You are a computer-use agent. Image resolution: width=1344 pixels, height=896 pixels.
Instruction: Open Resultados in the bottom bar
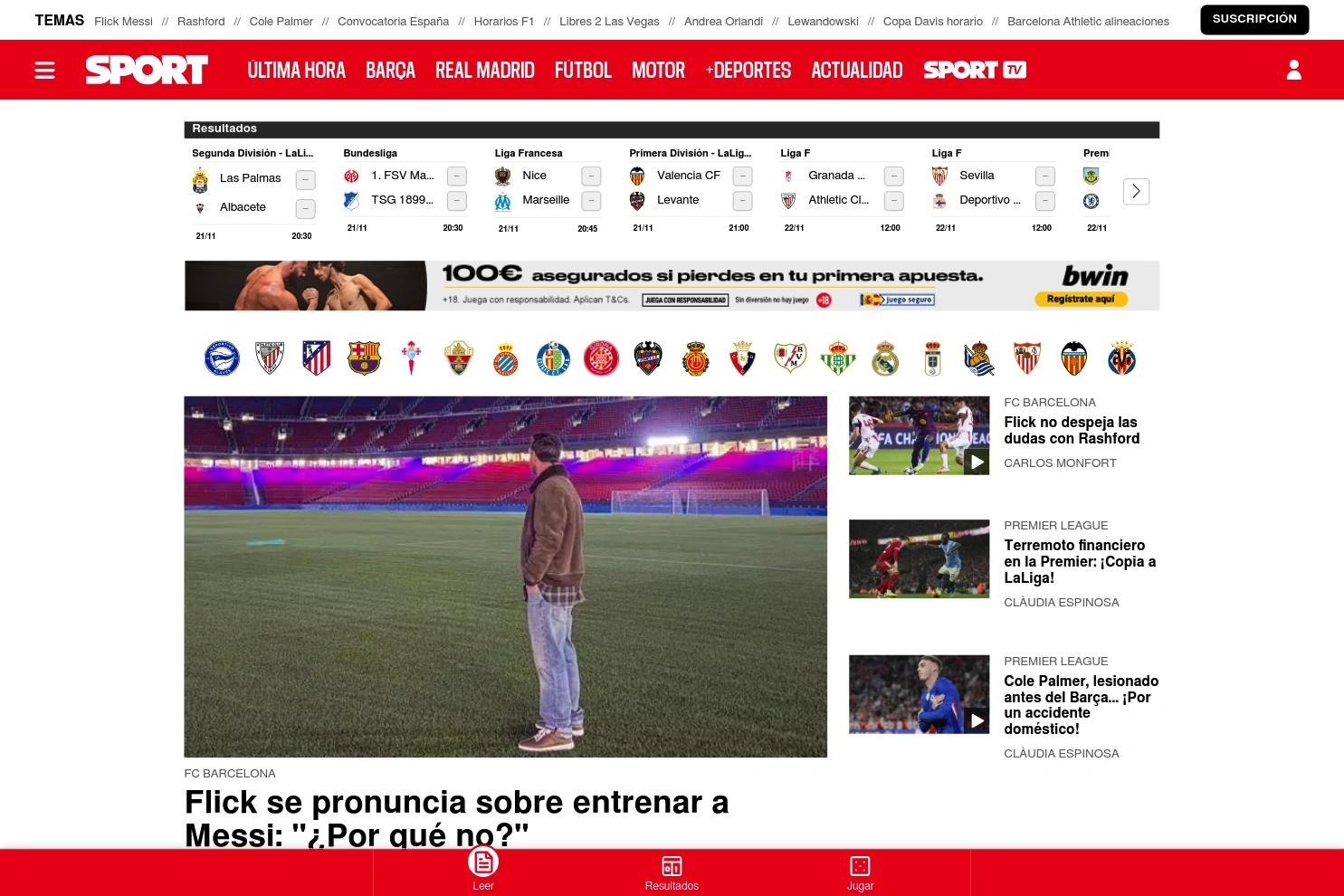[672, 873]
